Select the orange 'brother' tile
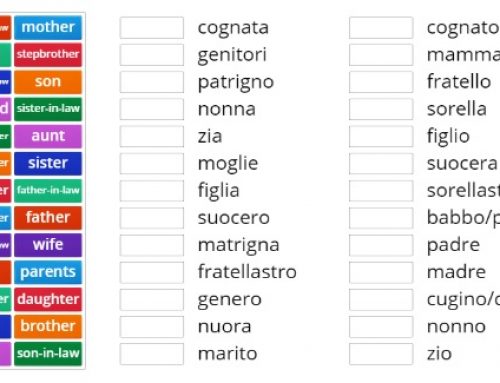Screen dimensions: 500x383 click(x=48, y=326)
